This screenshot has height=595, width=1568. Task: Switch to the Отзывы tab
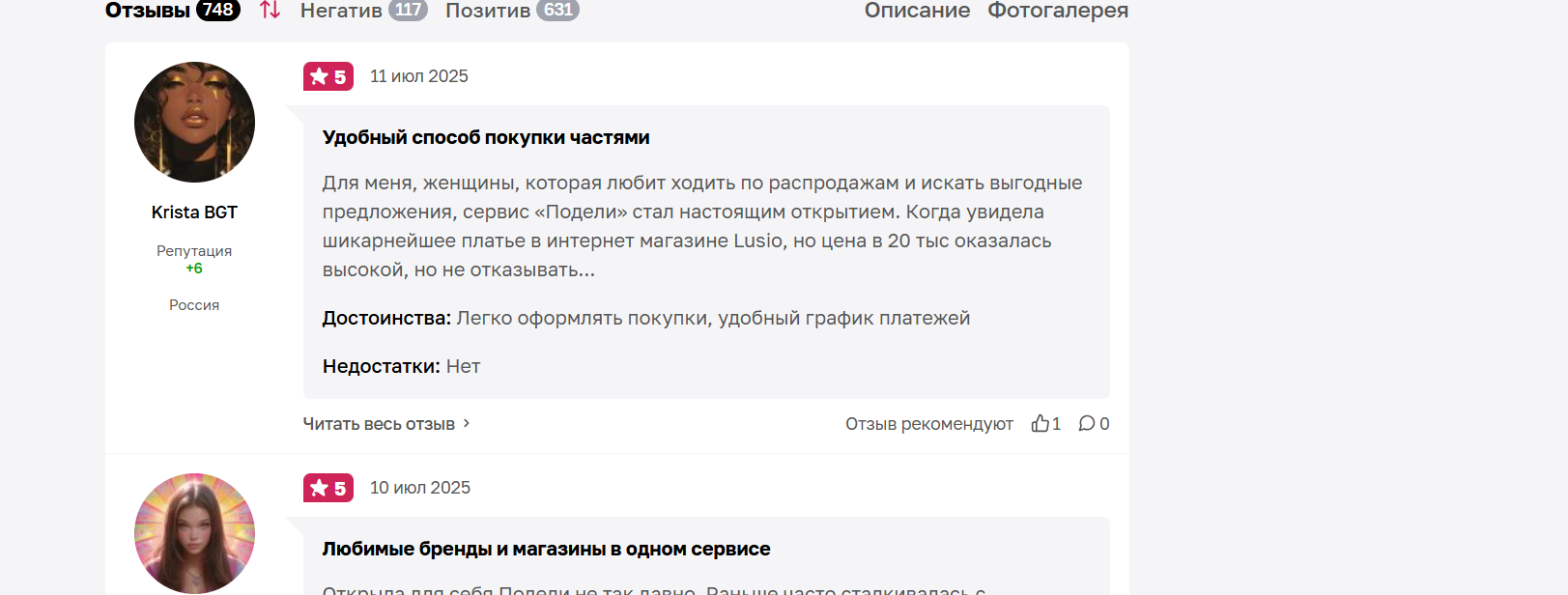(x=148, y=11)
